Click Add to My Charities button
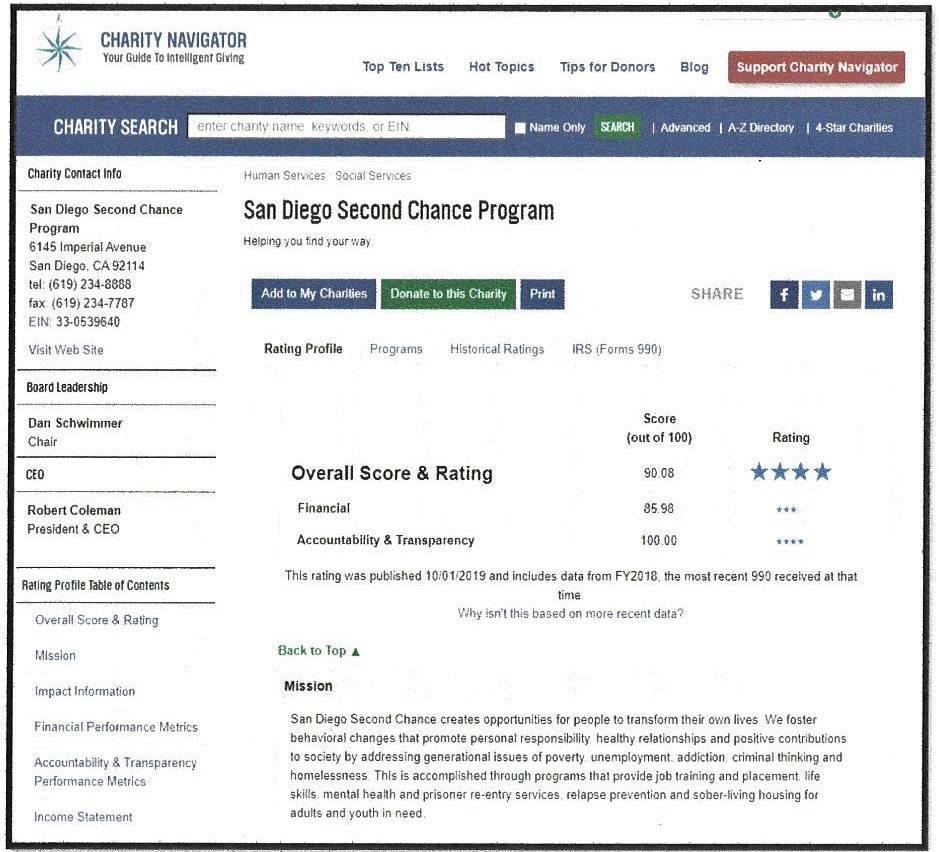Viewport: 939px width, 852px height. point(313,294)
